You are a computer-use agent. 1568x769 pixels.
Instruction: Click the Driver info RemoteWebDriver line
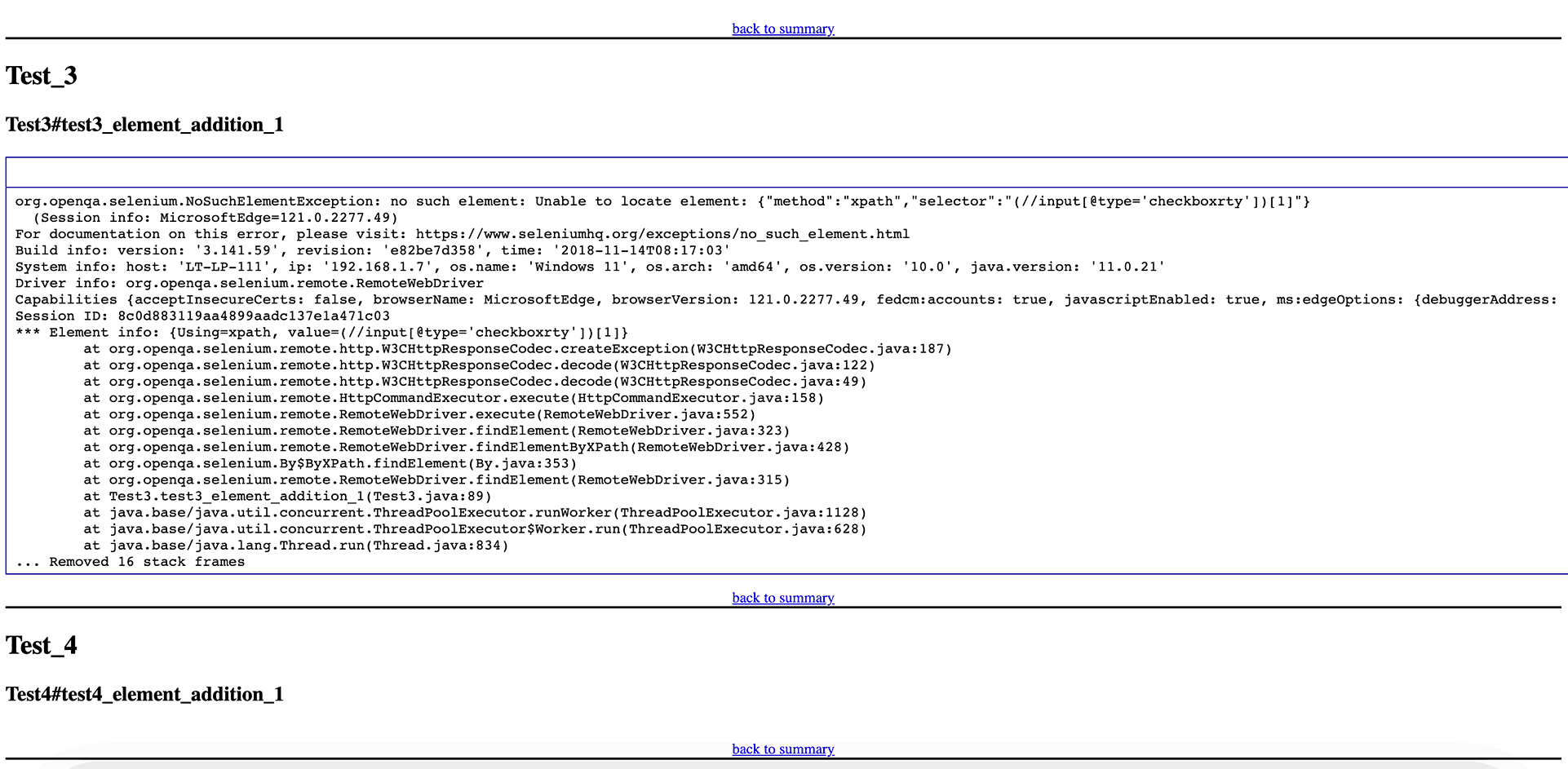point(250,283)
